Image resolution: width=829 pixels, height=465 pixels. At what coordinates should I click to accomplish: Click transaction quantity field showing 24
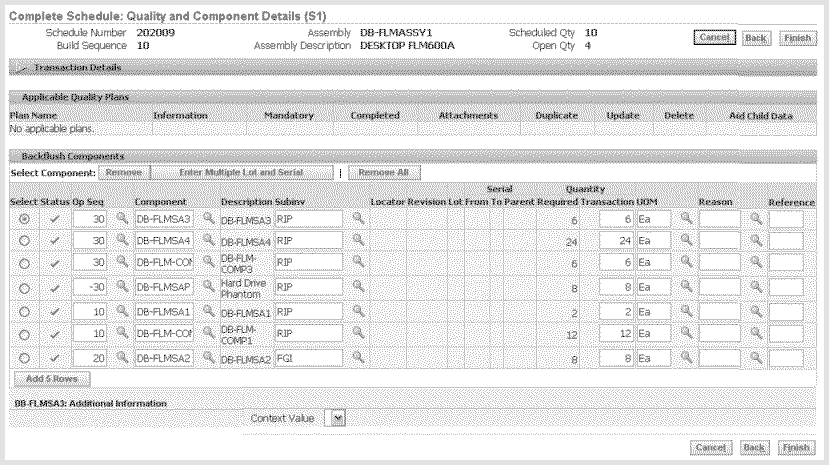616,240
